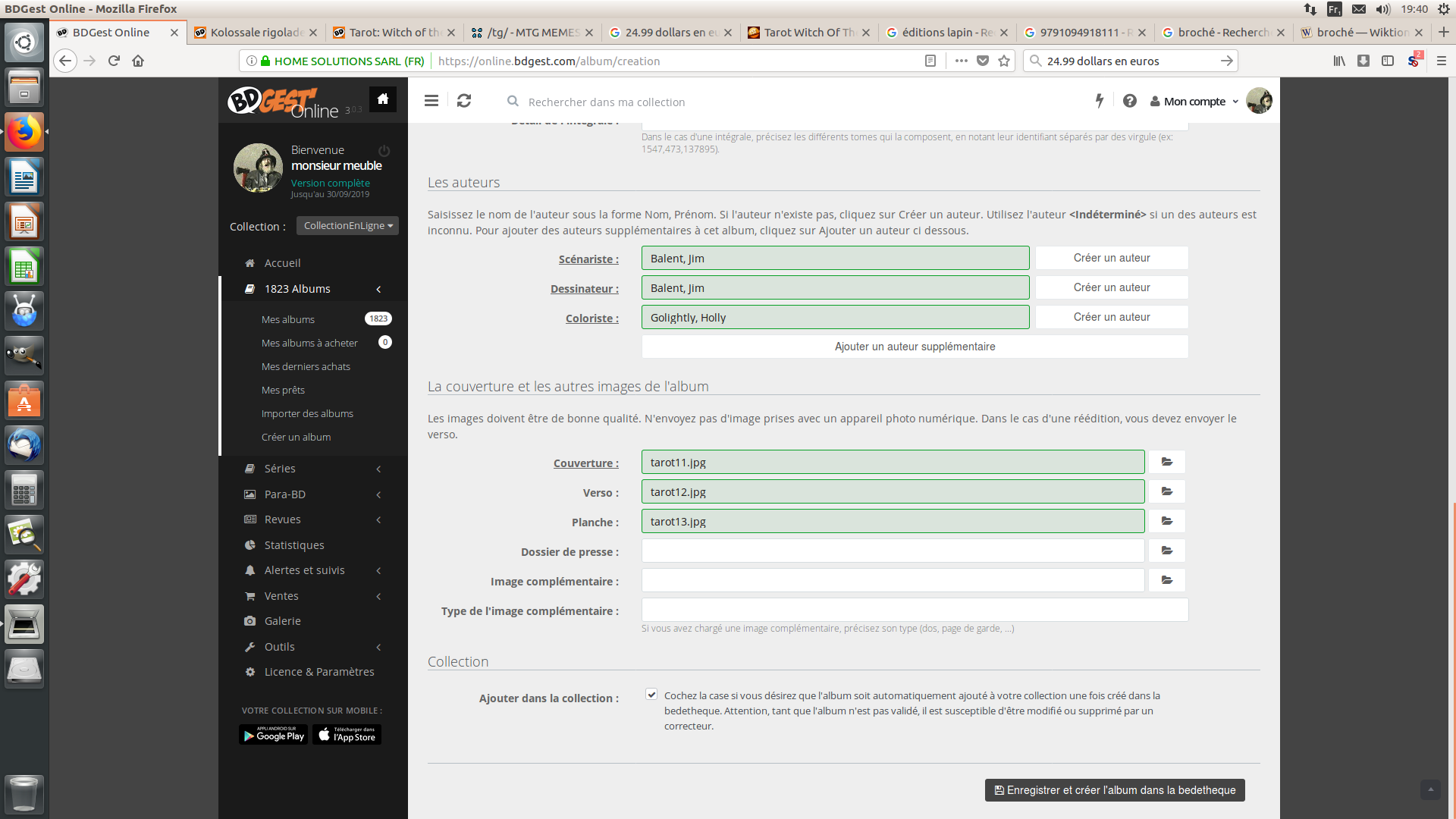Viewport: 1456px width, 819px height.
Task: Click the lightning bolt quick actions icon
Action: 1099,101
